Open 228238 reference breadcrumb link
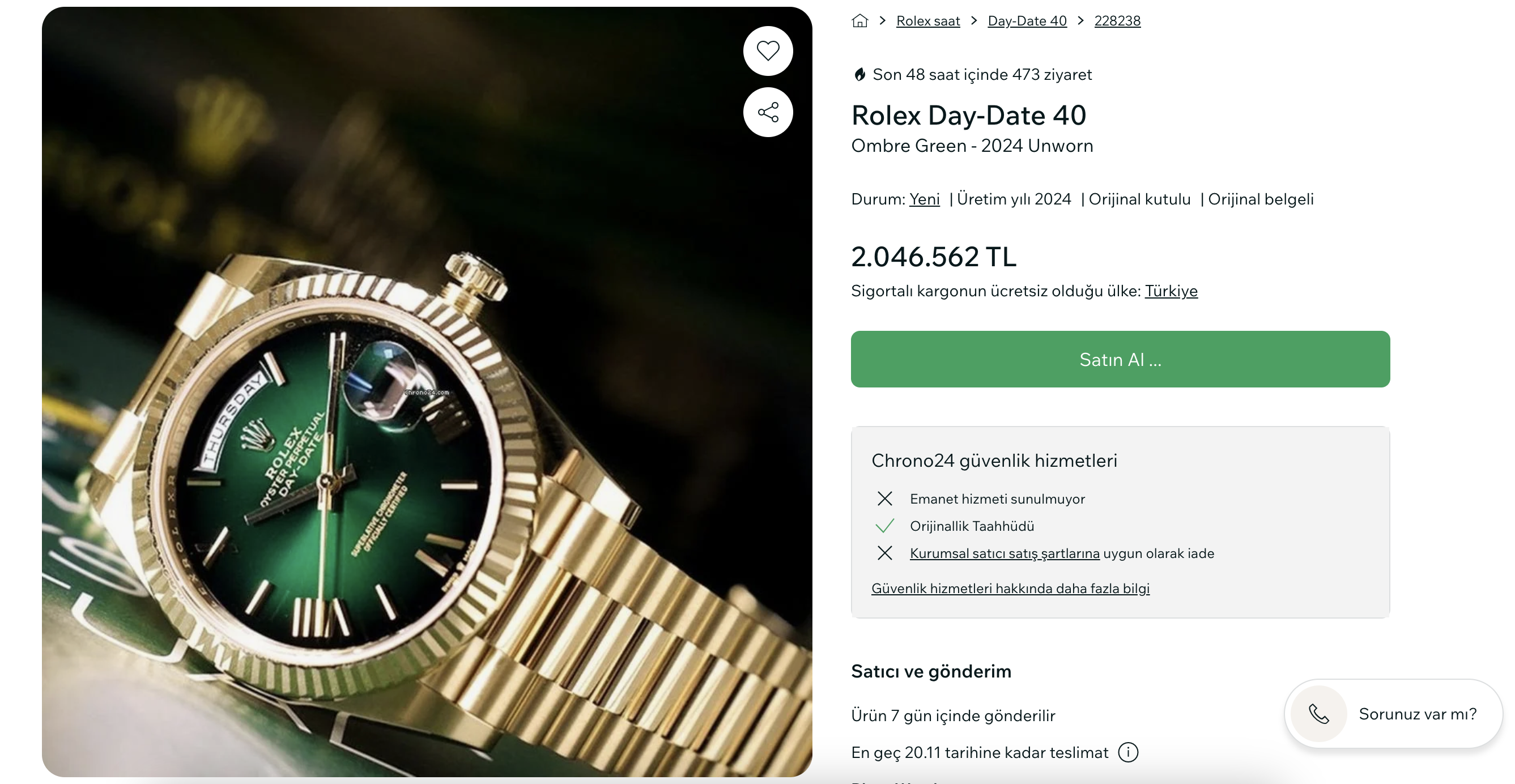Viewport: 1515px width, 784px height. point(1117,21)
